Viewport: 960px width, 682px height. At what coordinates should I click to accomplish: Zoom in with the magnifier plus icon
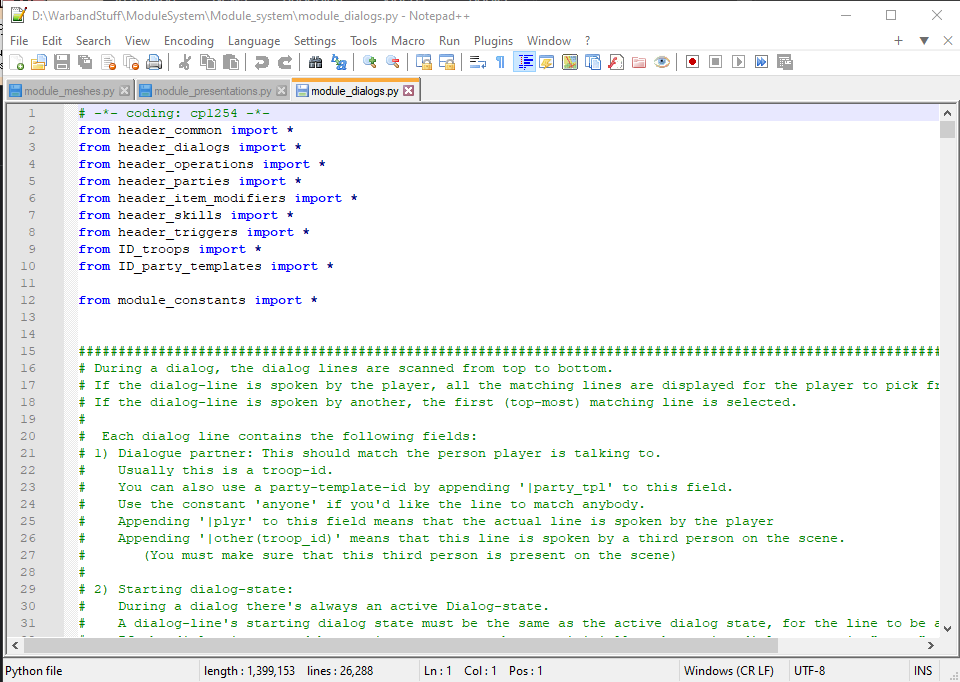[x=369, y=62]
